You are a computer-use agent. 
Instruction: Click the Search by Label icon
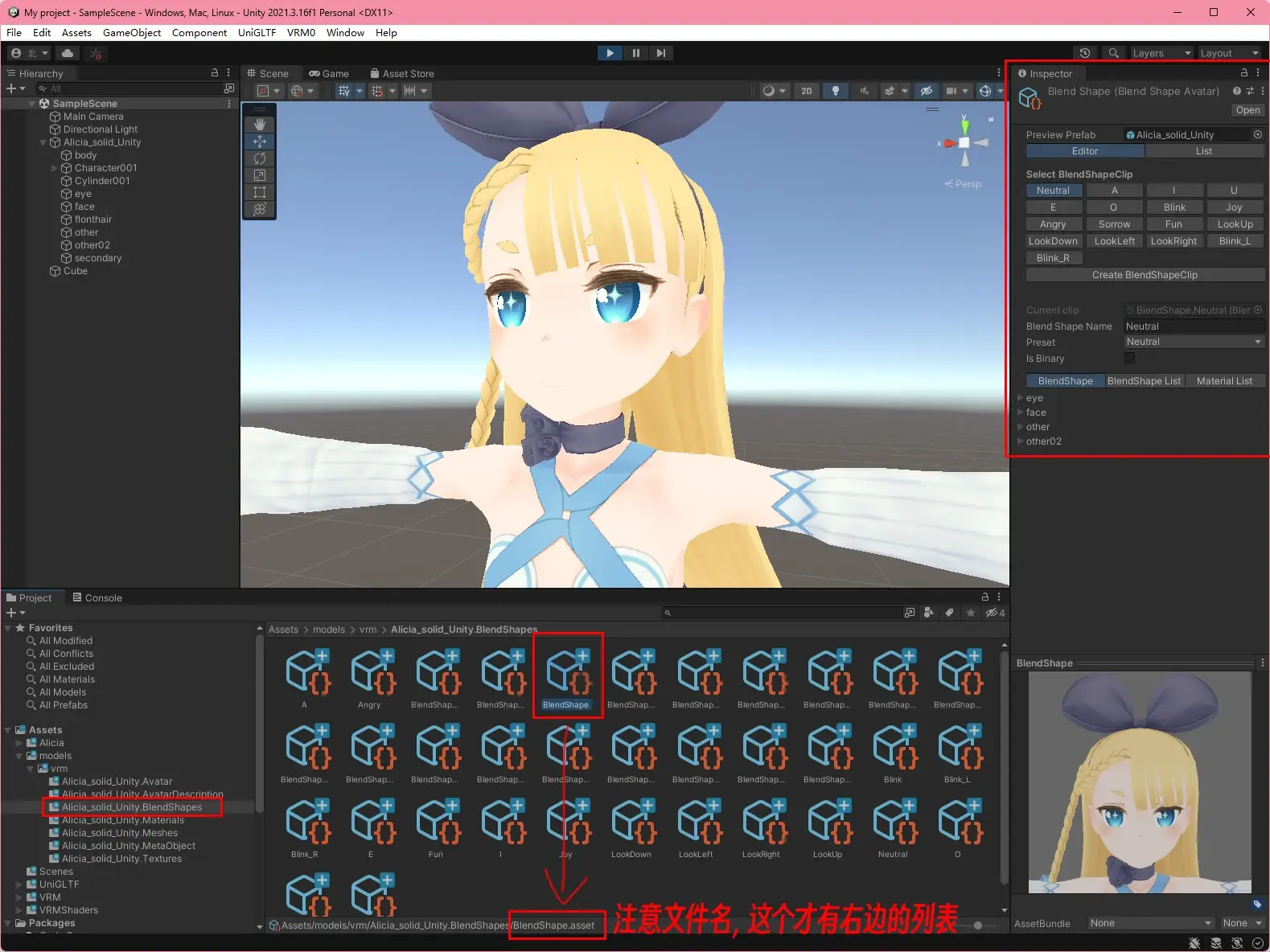coord(950,613)
